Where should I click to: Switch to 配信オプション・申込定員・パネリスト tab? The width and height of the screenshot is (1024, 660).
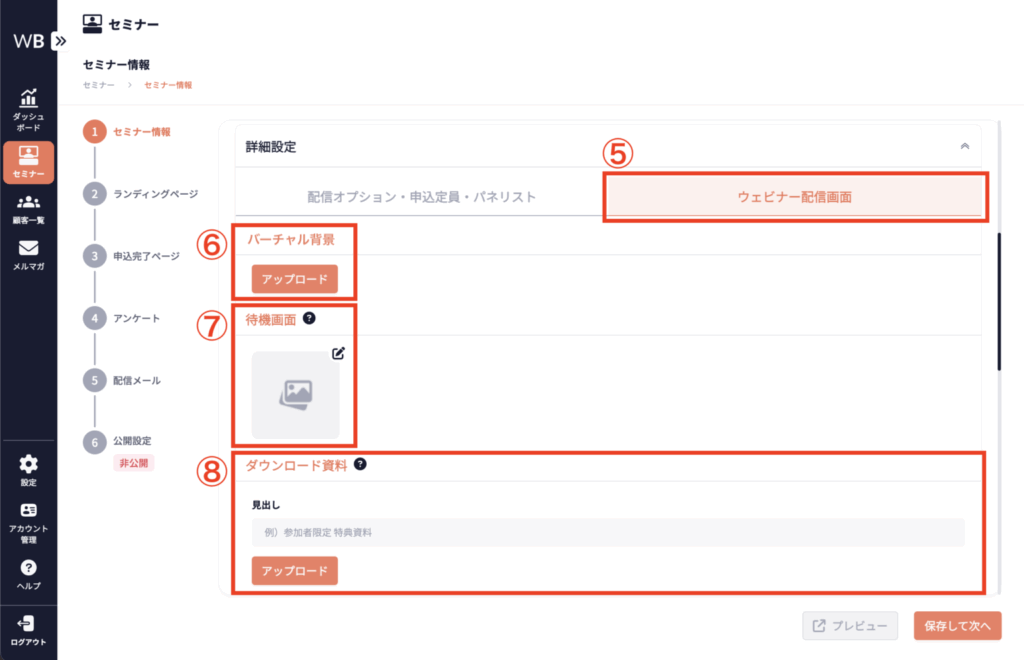(x=421, y=197)
